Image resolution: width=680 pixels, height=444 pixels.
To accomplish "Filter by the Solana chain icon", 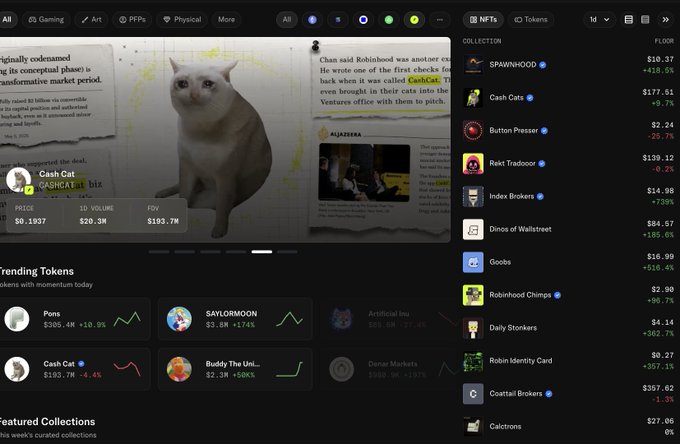I will (x=338, y=20).
